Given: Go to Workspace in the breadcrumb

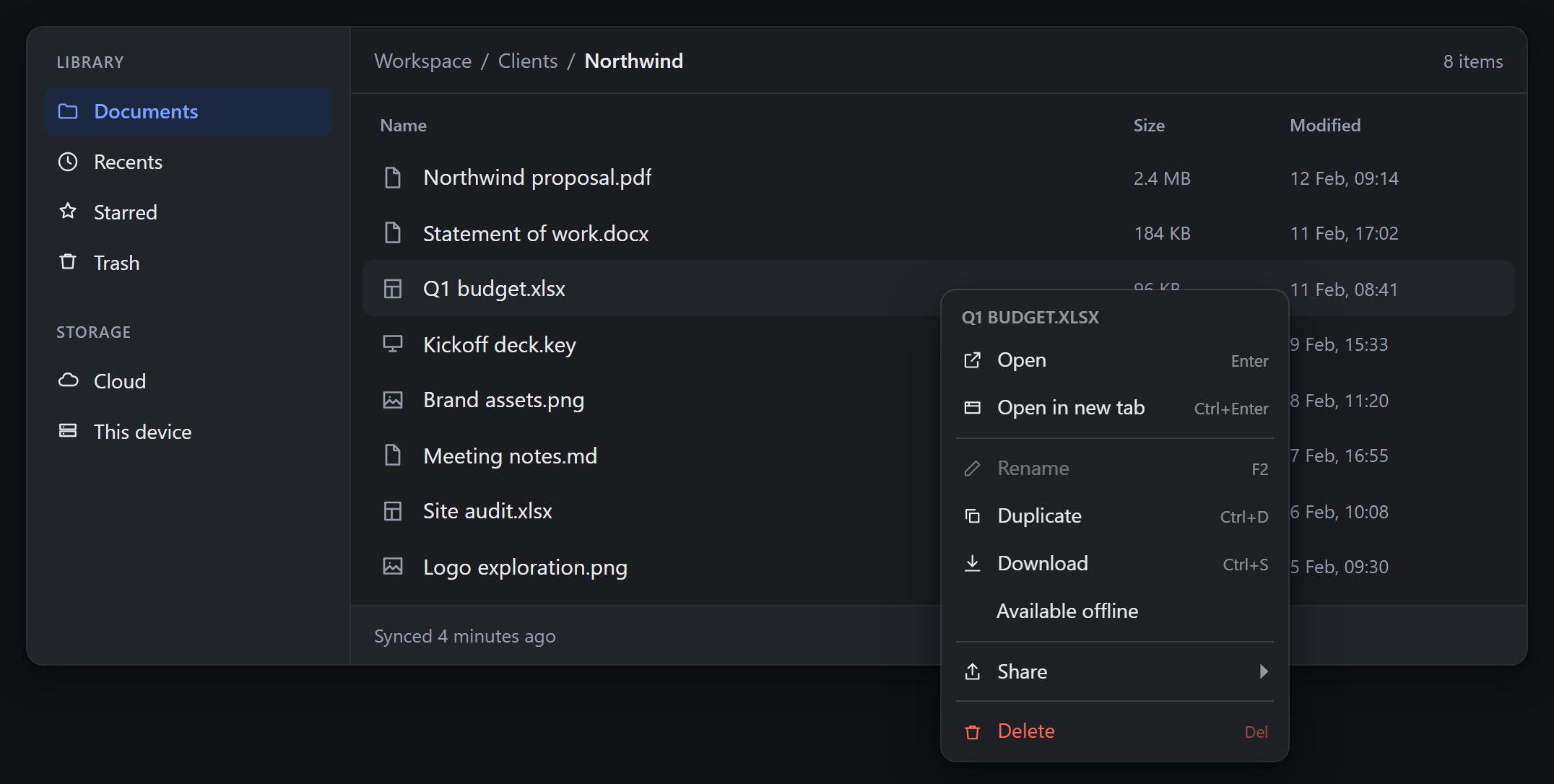Looking at the screenshot, I should pos(422,61).
